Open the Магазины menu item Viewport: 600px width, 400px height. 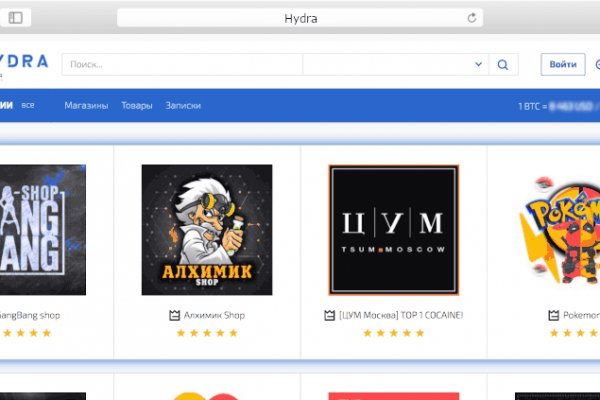coord(86,105)
